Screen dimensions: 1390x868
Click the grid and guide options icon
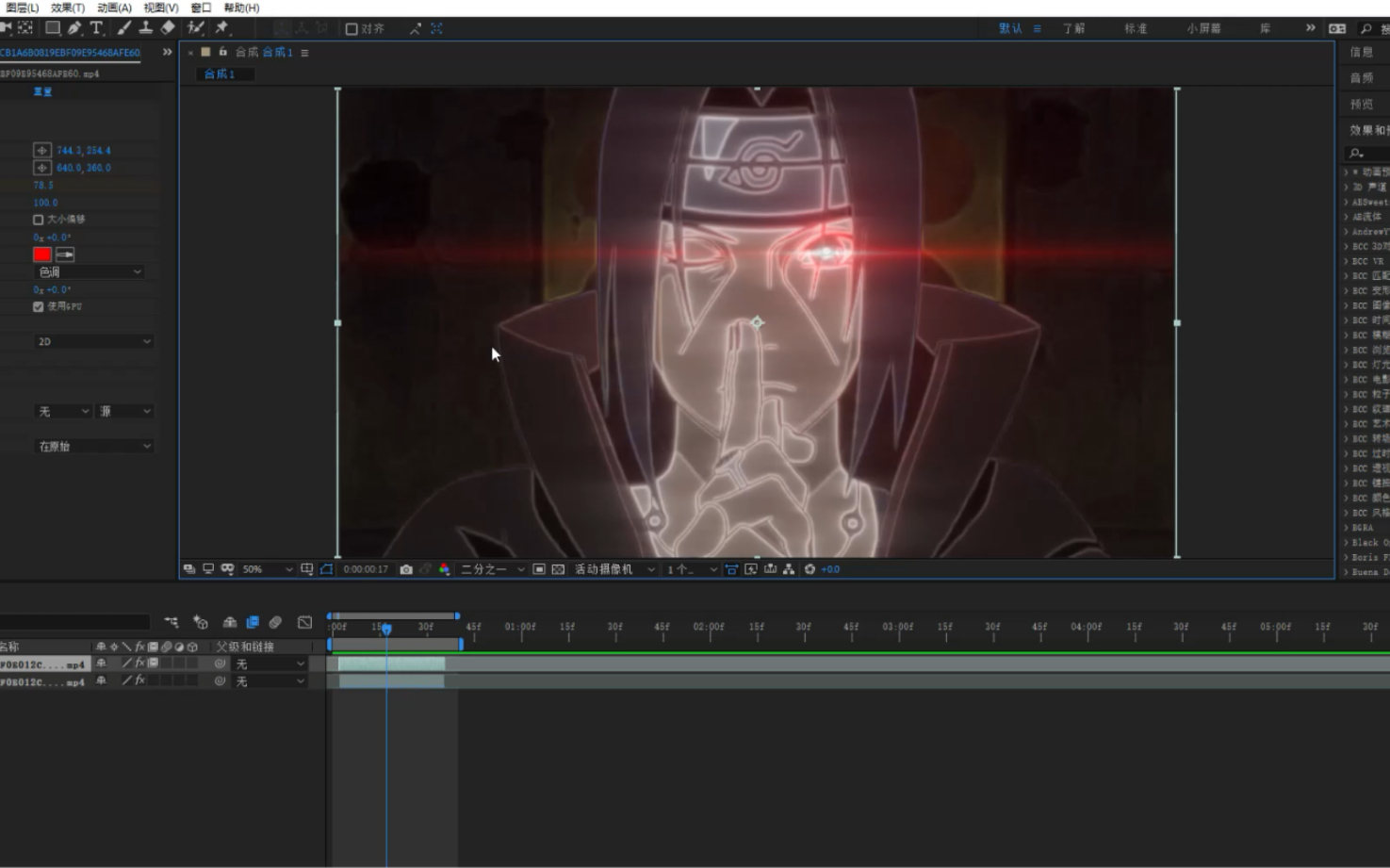(x=307, y=569)
